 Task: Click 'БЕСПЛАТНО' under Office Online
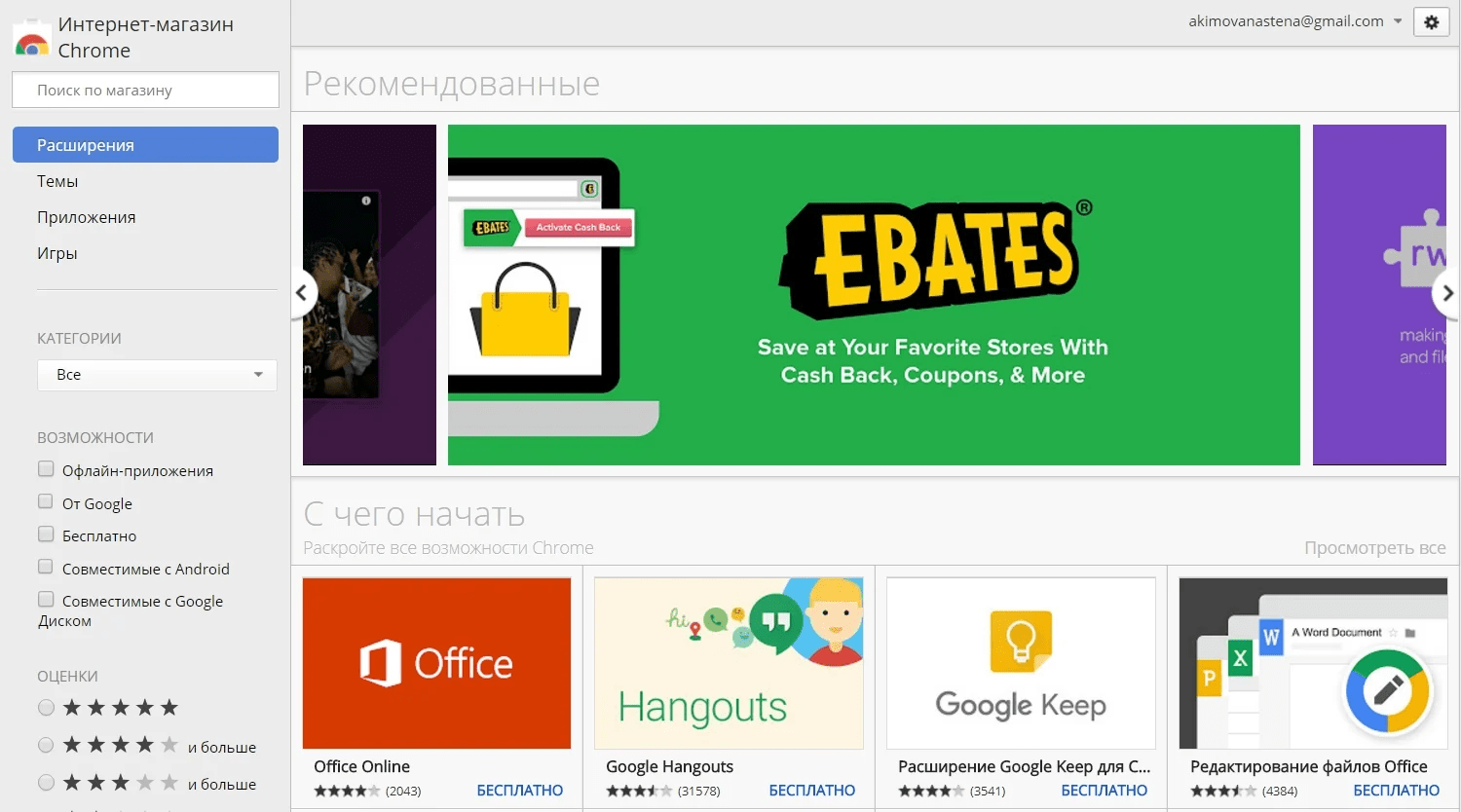pyautogui.click(x=520, y=791)
